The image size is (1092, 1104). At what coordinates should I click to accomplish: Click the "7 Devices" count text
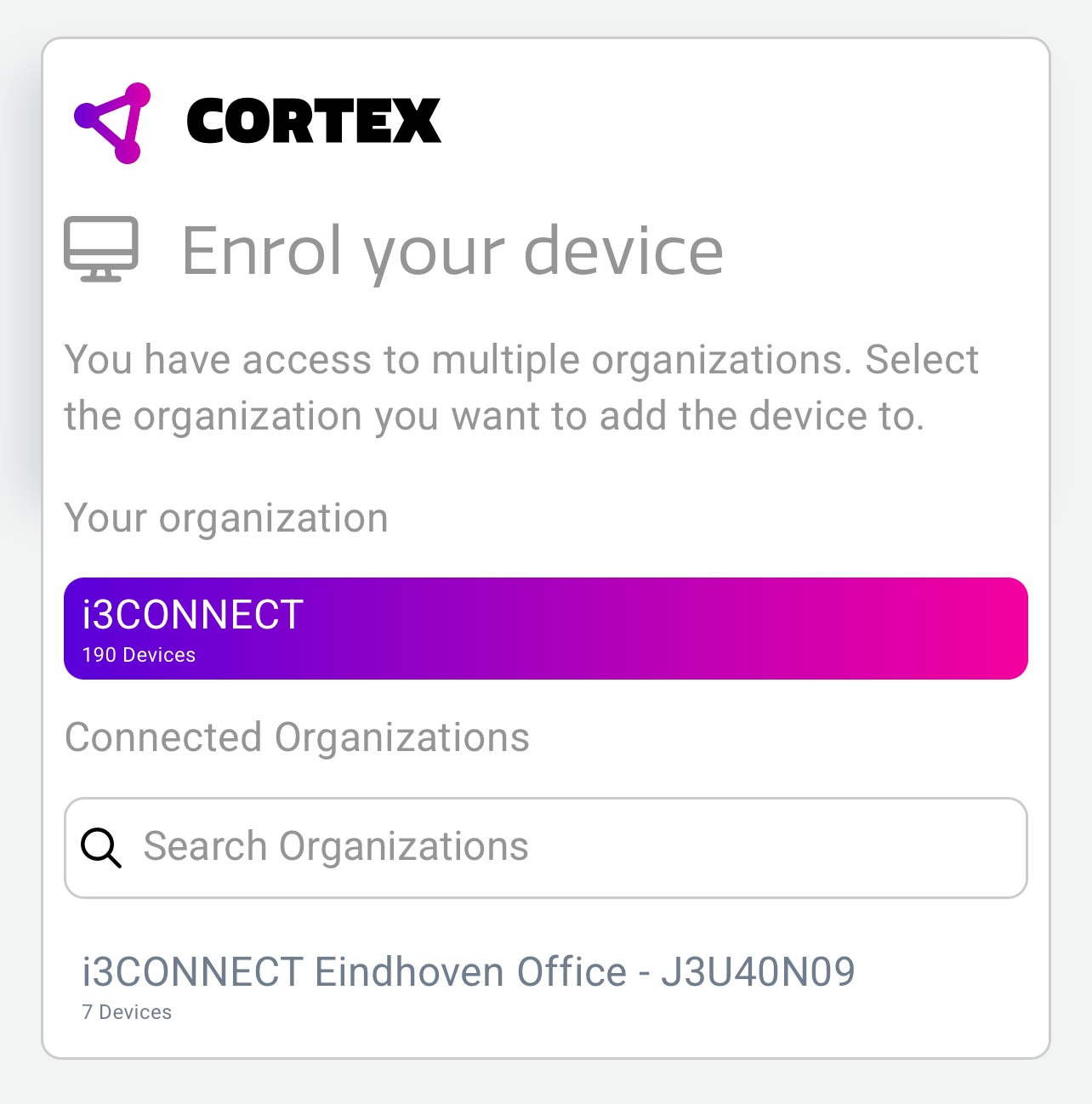coord(127,1012)
